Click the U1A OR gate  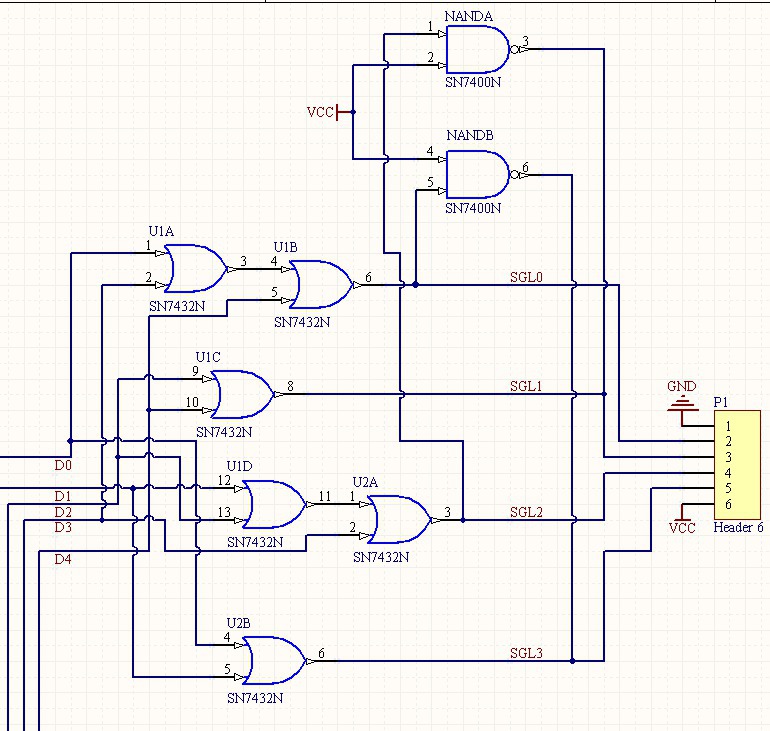pyautogui.click(x=195, y=269)
